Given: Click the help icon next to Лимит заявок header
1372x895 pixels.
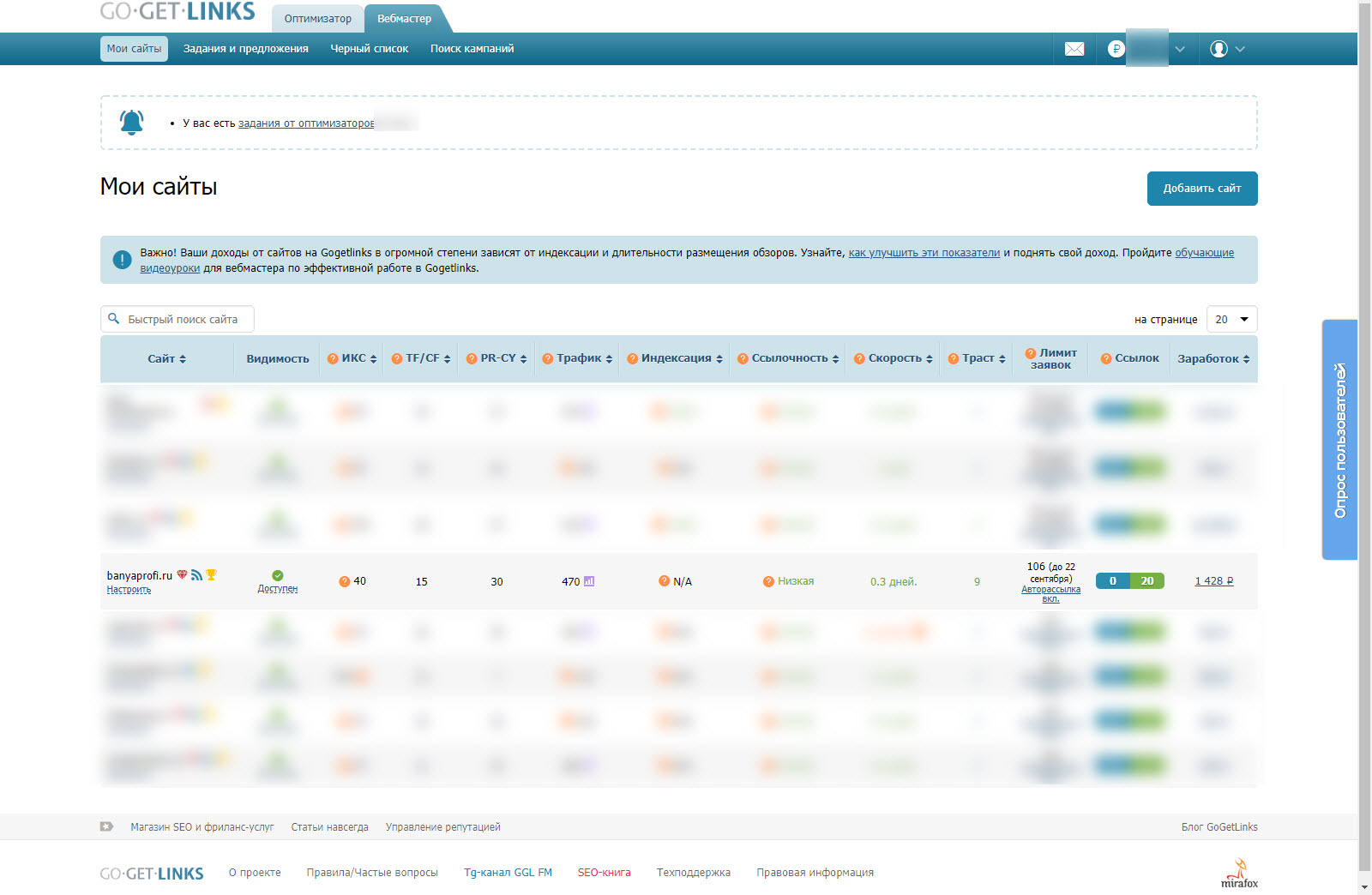Looking at the screenshot, I should [x=1031, y=353].
